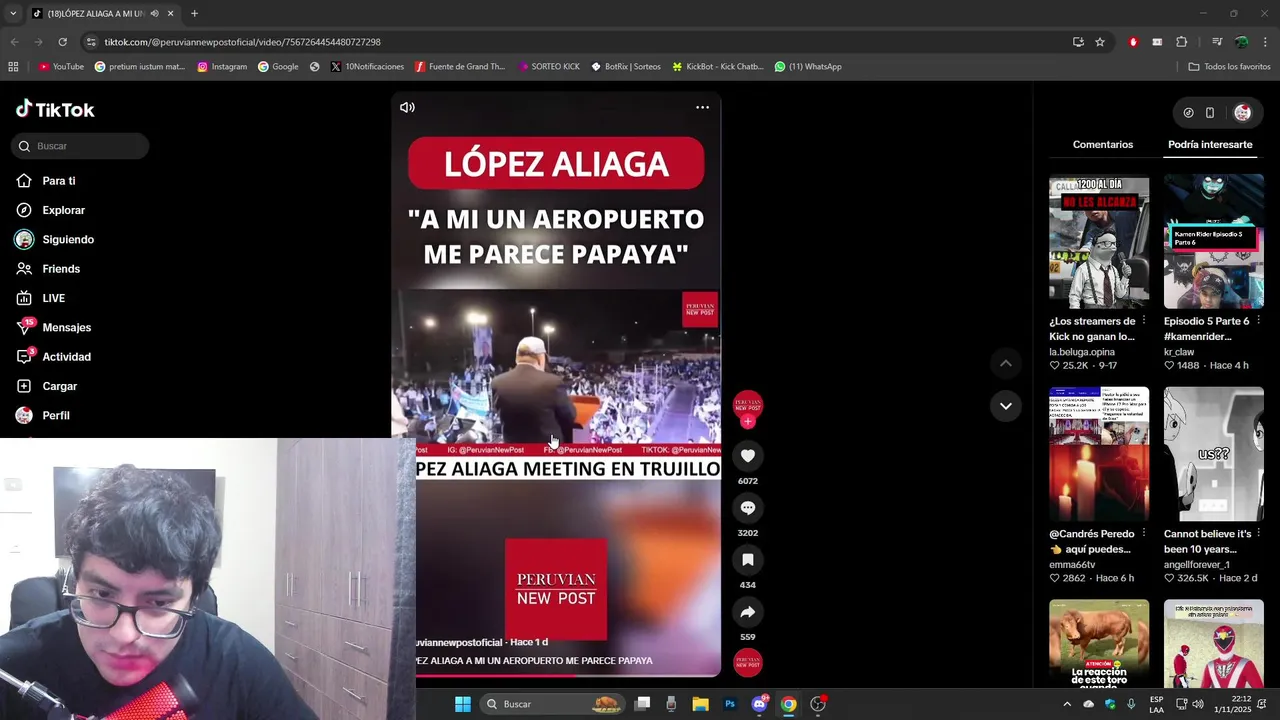Click kr_claw username link
Image resolution: width=1280 pixels, height=720 pixels.
tap(1179, 352)
